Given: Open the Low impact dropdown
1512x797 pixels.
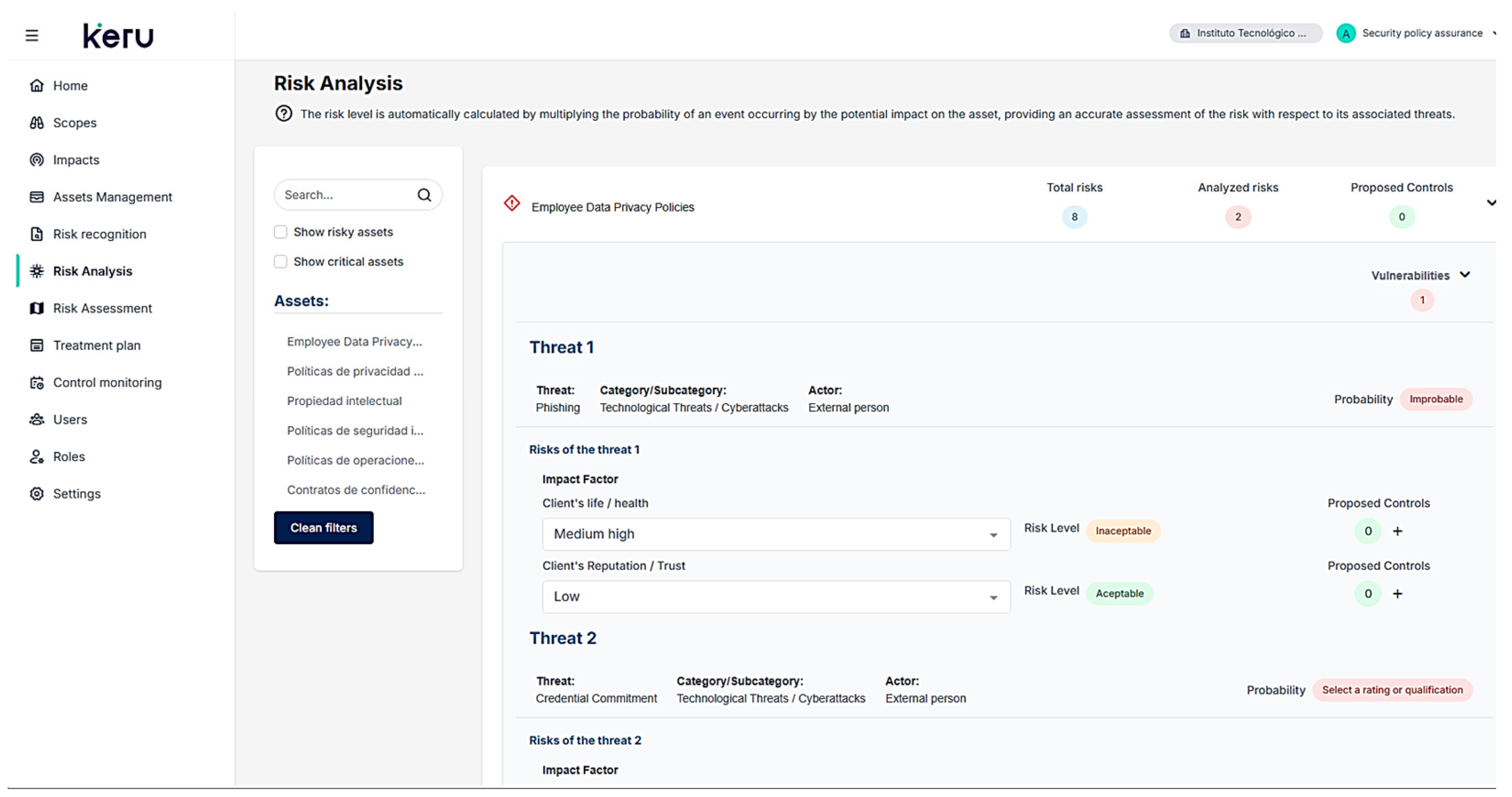Looking at the screenshot, I should (776, 597).
